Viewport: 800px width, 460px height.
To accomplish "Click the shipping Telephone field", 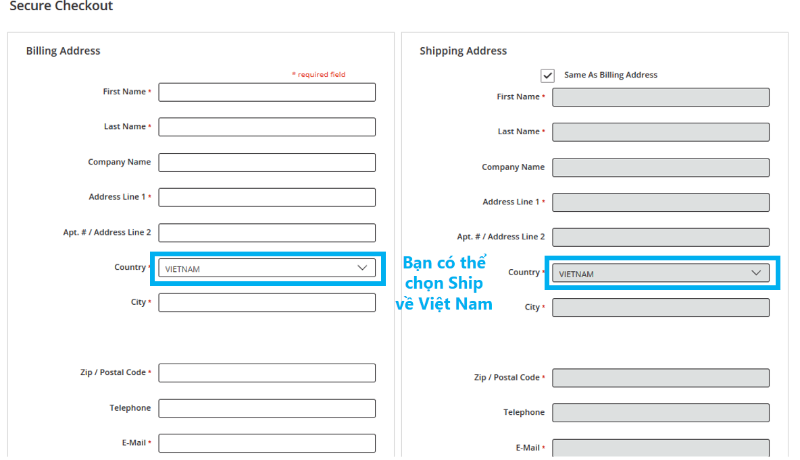I will (660, 413).
